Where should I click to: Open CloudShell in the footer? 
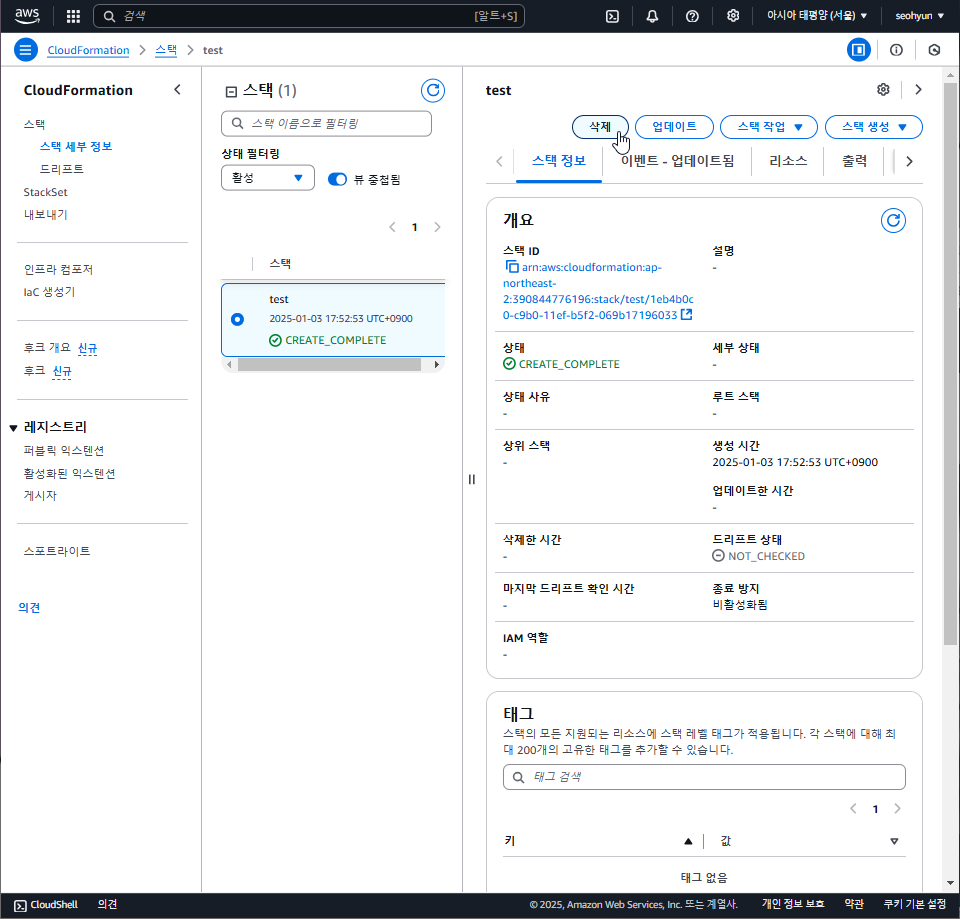(x=46, y=905)
